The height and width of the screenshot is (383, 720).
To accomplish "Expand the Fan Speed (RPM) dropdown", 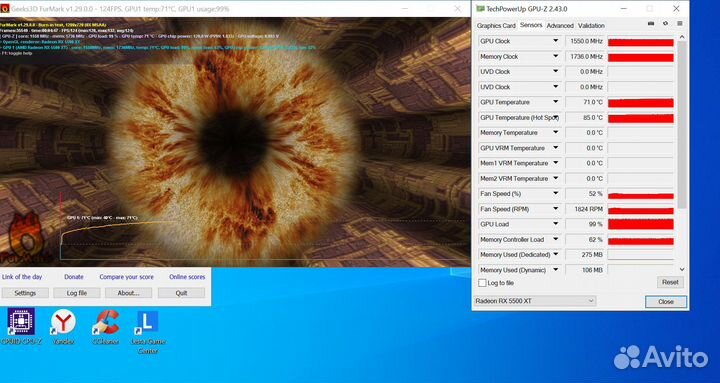I will (x=555, y=209).
